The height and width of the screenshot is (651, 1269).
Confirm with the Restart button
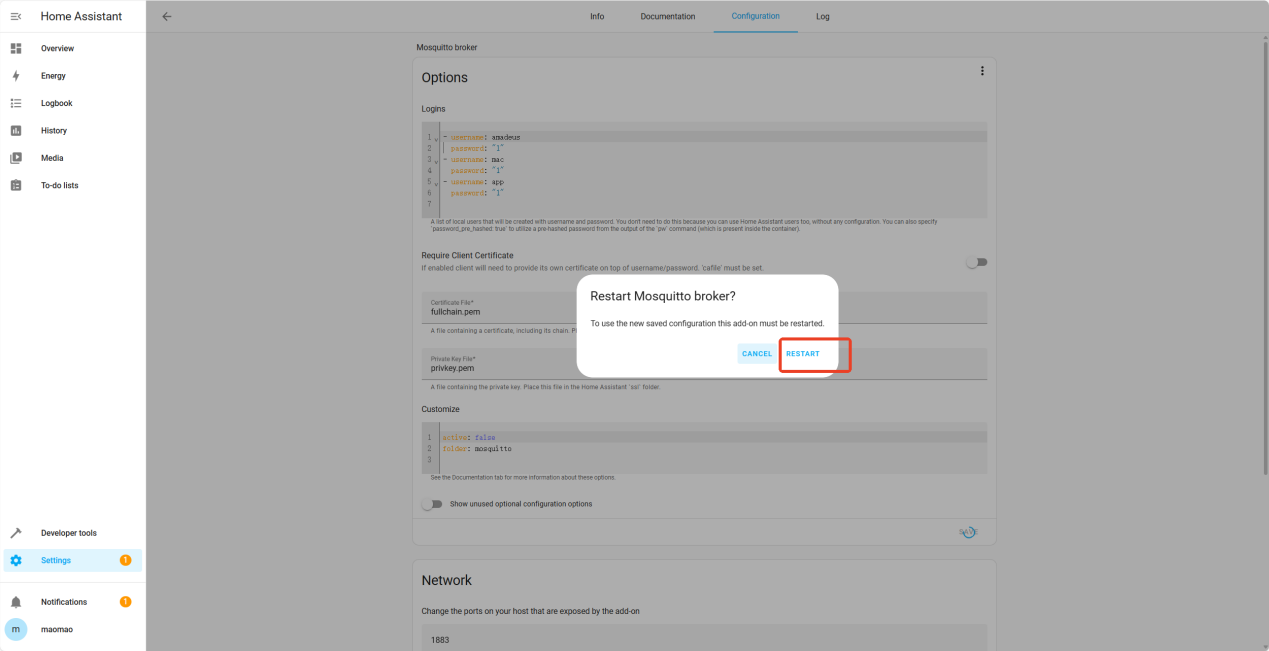pos(803,354)
